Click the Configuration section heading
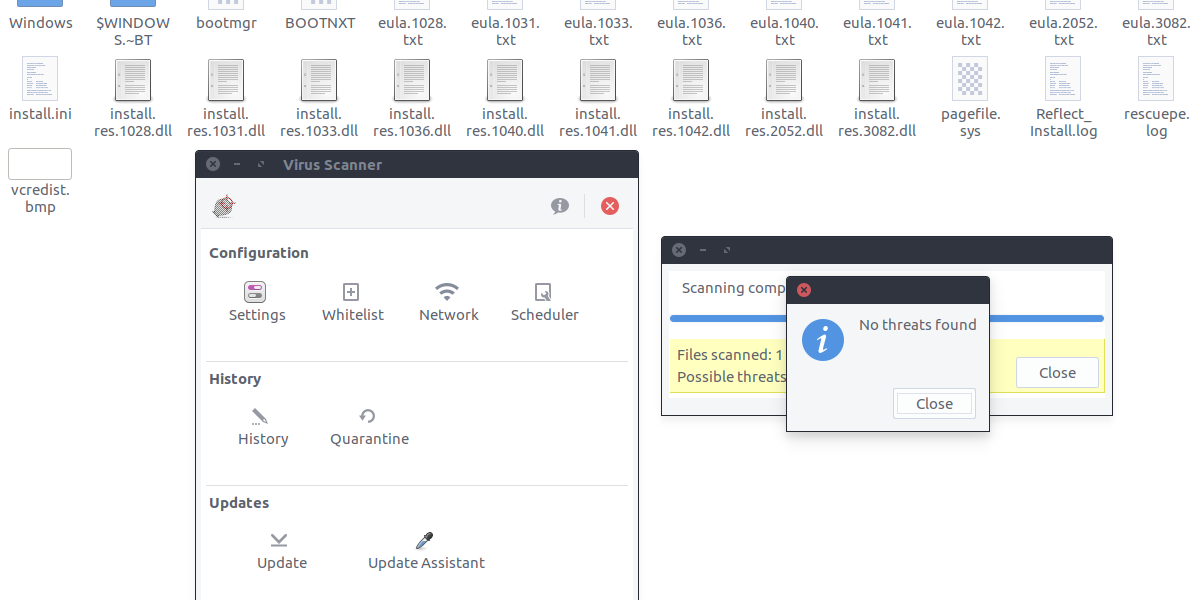This screenshot has width=1200, height=600. click(x=258, y=253)
